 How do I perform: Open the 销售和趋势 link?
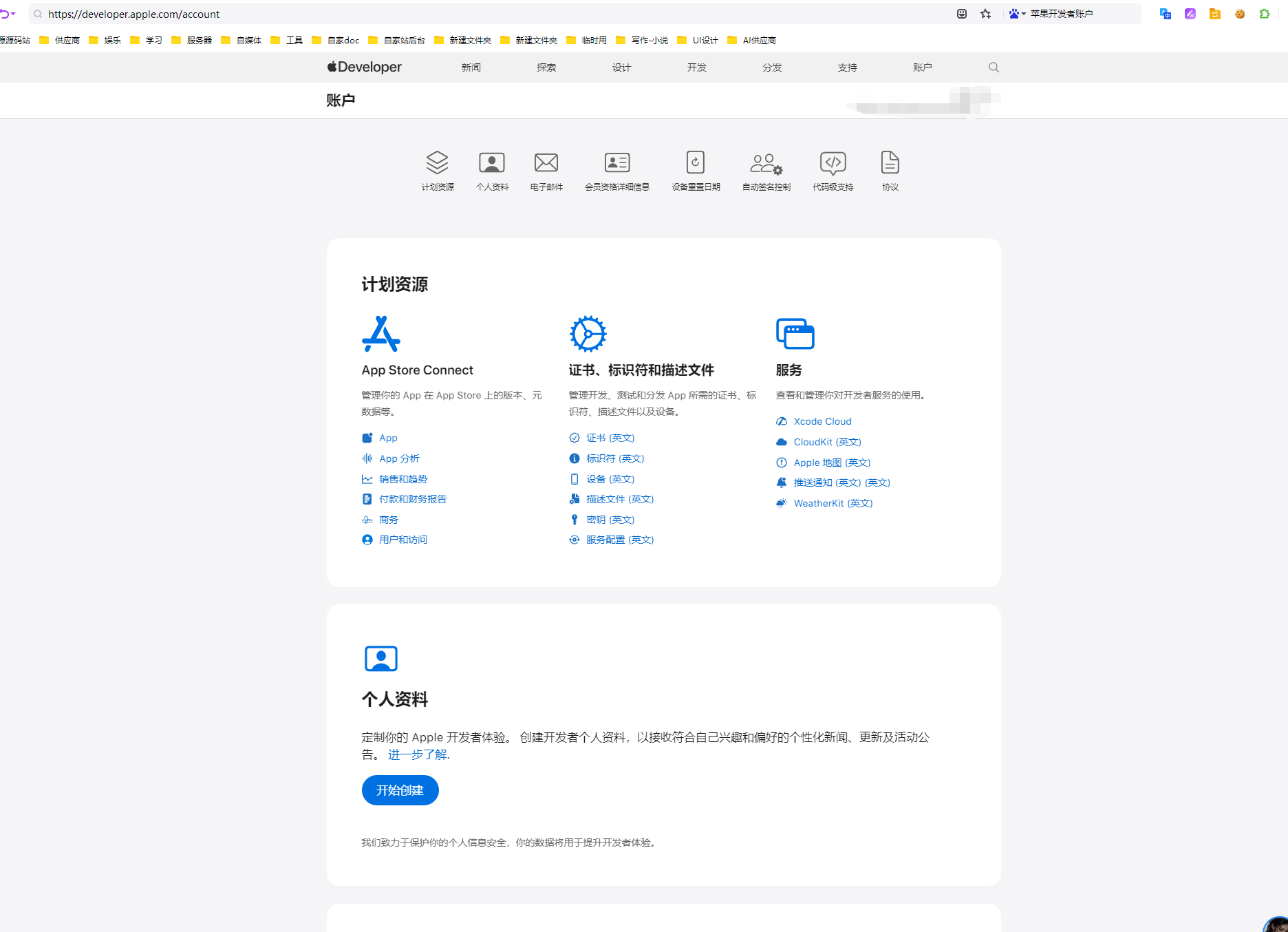403,479
